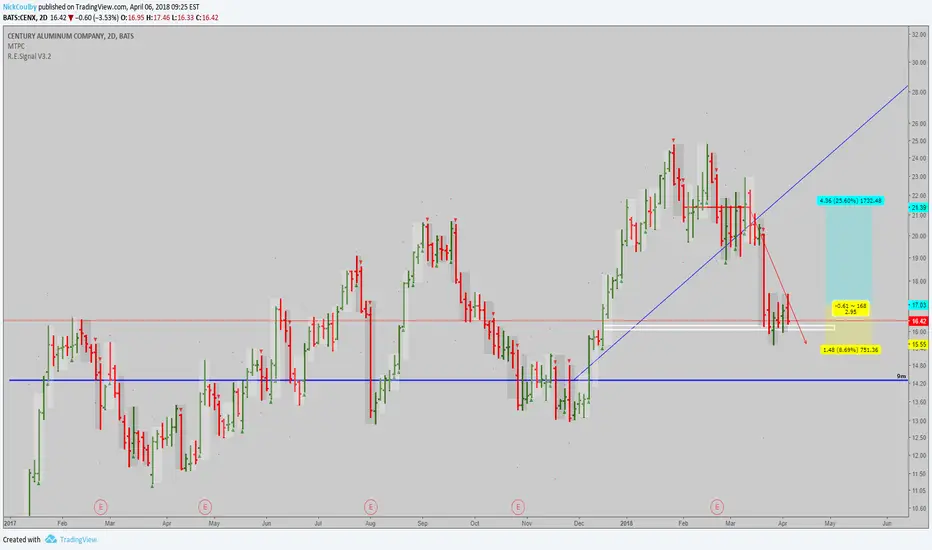Select the yellow '-0.61 ~ 168 2.95' risk label
The image size is (932, 550).
(x=851, y=309)
